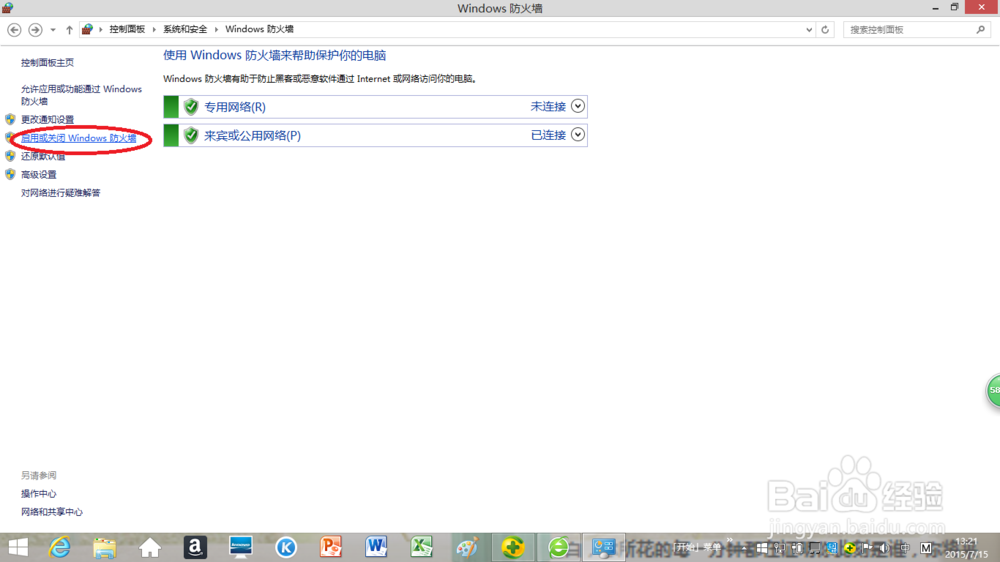The height and width of the screenshot is (562, 1000).
Task: Open the 360 security green cross app
Action: pos(513,547)
